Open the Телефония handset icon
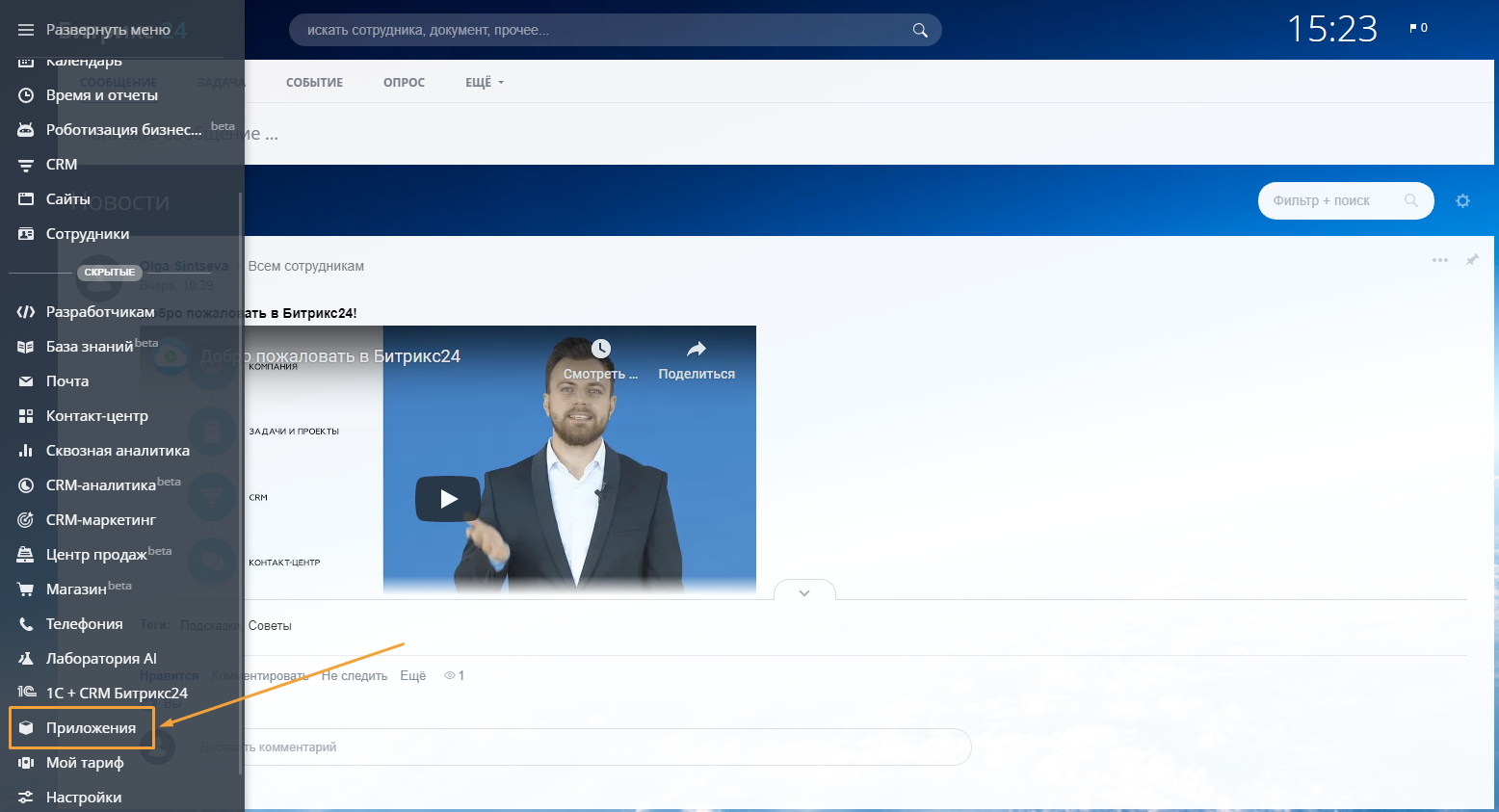 [26, 624]
